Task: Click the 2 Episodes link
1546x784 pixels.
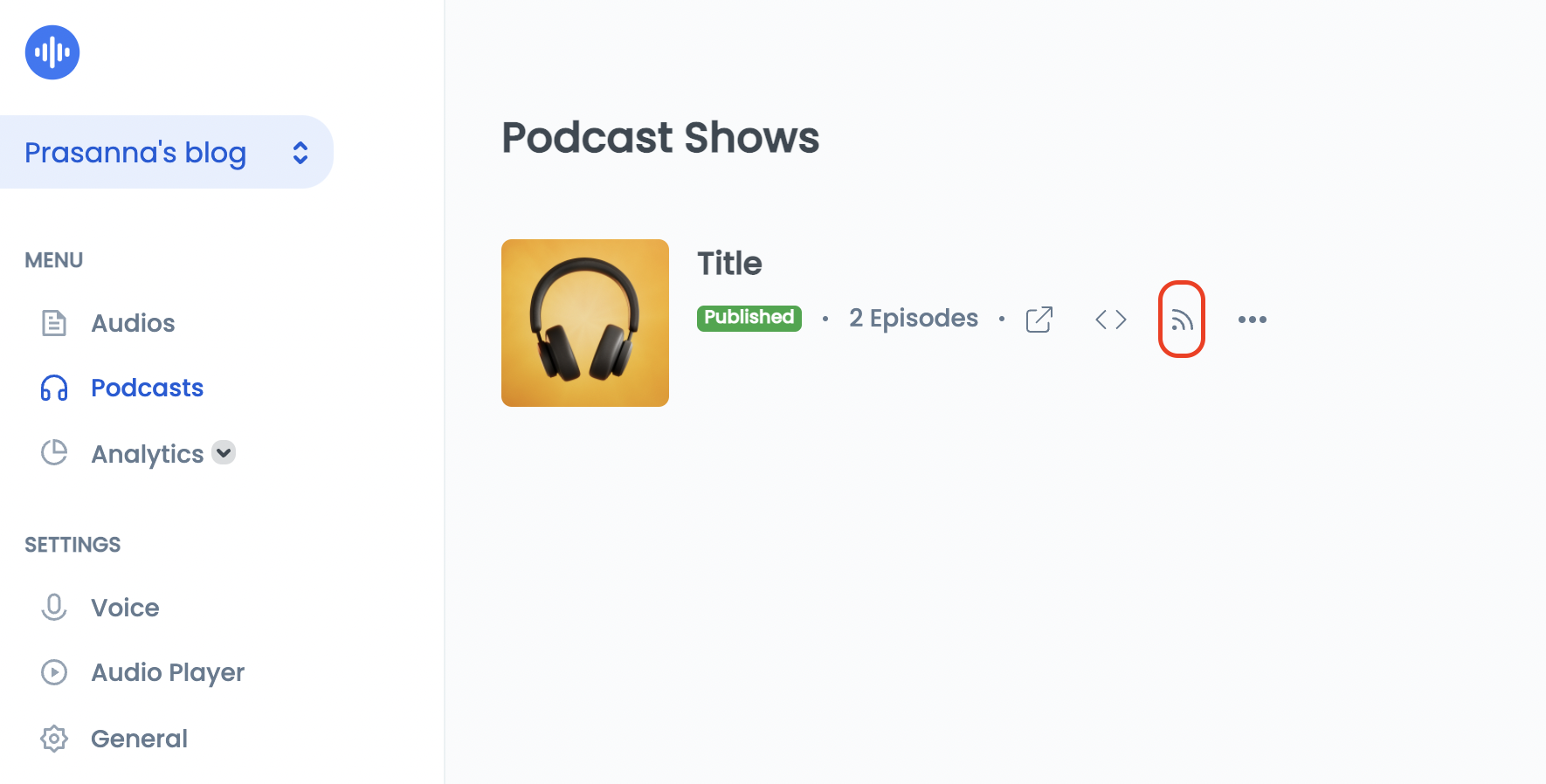Action: [914, 319]
